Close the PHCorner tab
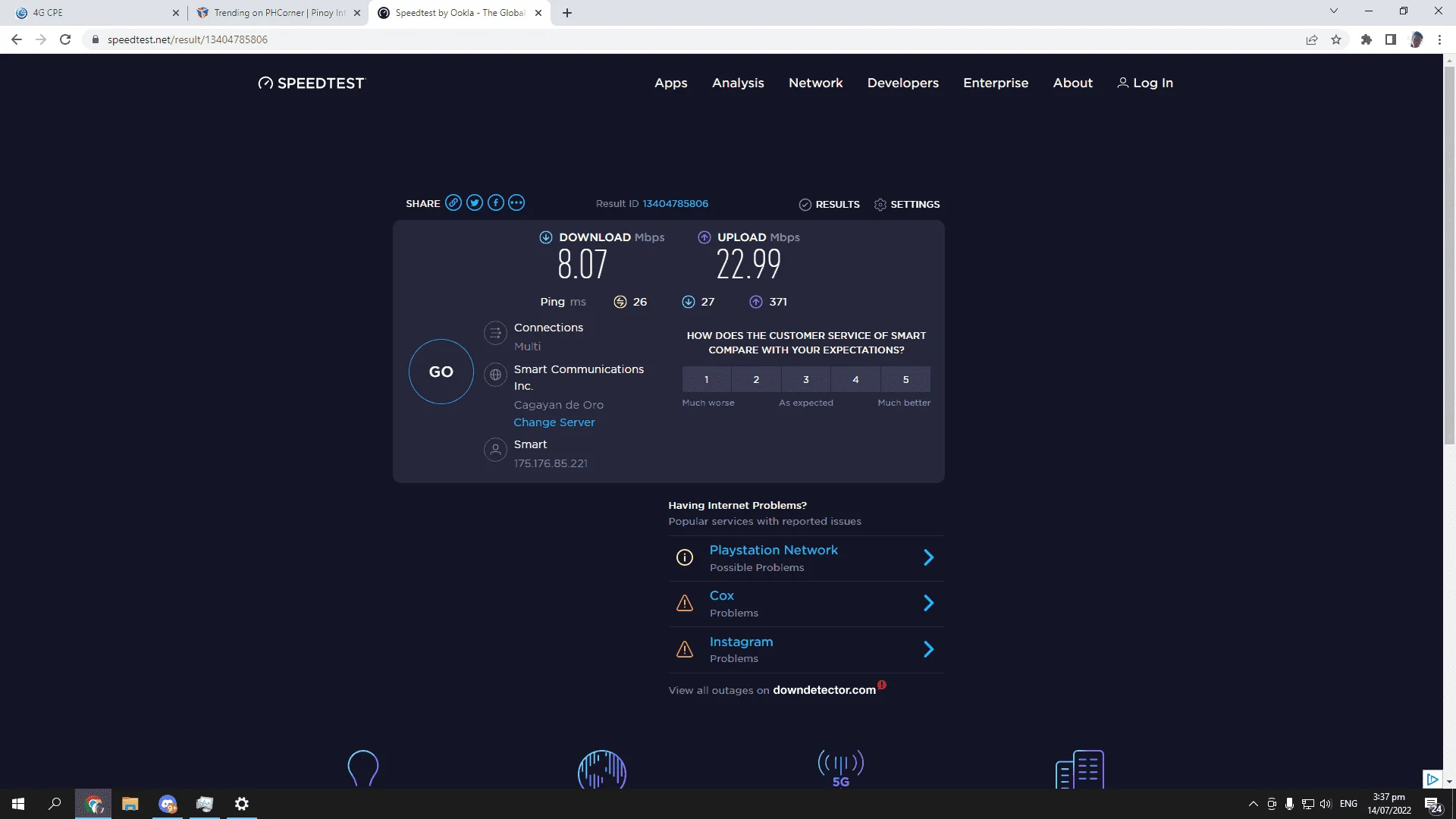 [x=357, y=13]
